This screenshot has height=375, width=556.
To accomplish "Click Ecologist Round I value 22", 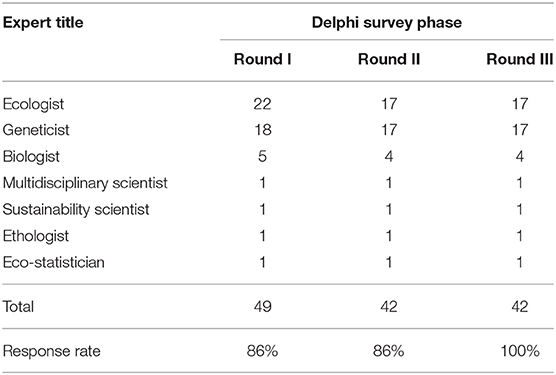I will (x=262, y=104).
